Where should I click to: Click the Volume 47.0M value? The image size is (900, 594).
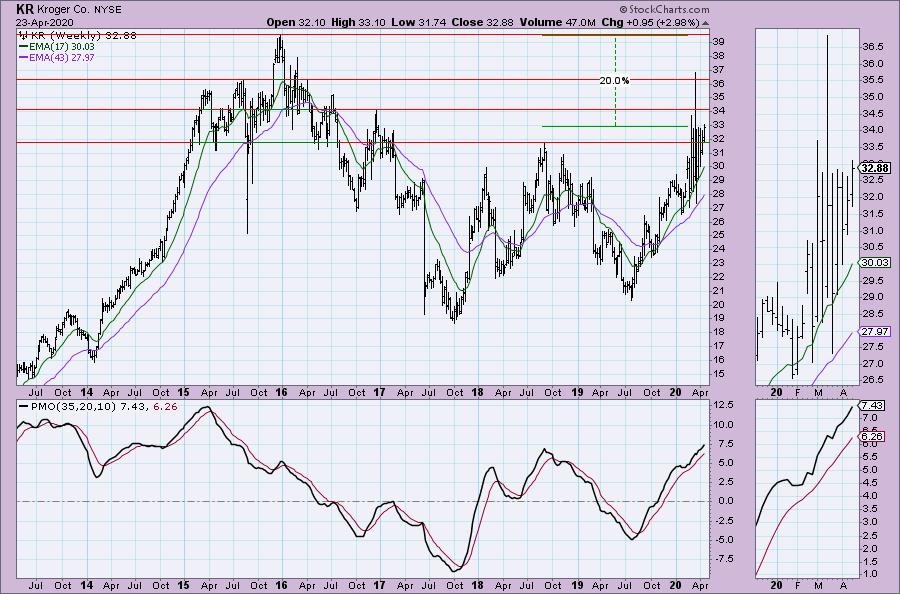pyautogui.click(x=557, y=22)
